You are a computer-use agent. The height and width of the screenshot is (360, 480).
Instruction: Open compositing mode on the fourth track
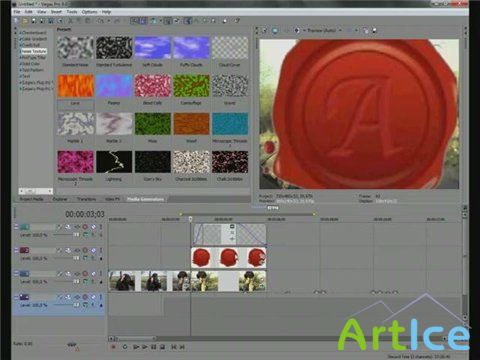pos(86,305)
